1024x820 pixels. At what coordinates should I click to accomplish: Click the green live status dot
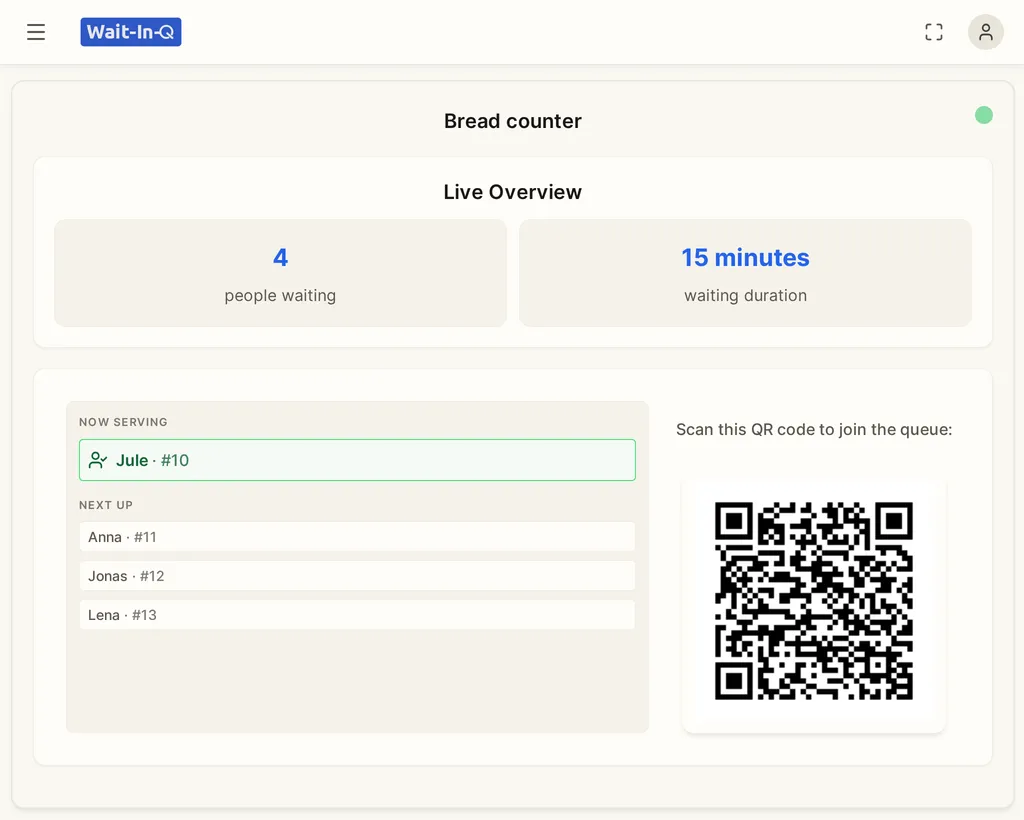[984, 115]
